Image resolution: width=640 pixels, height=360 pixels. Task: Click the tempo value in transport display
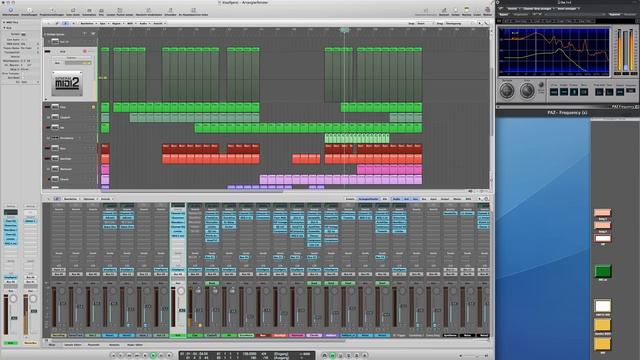tap(249, 353)
